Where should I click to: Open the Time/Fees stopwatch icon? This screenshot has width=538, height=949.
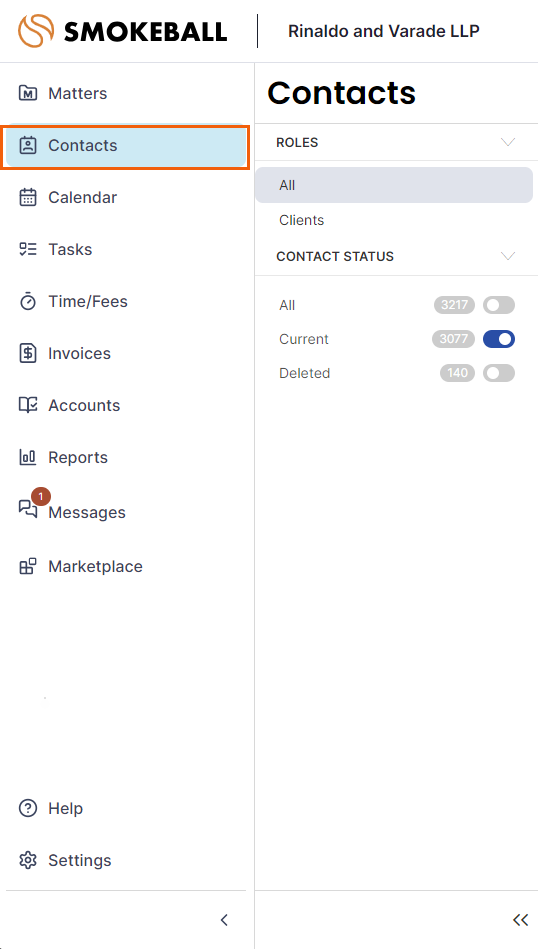[28, 301]
